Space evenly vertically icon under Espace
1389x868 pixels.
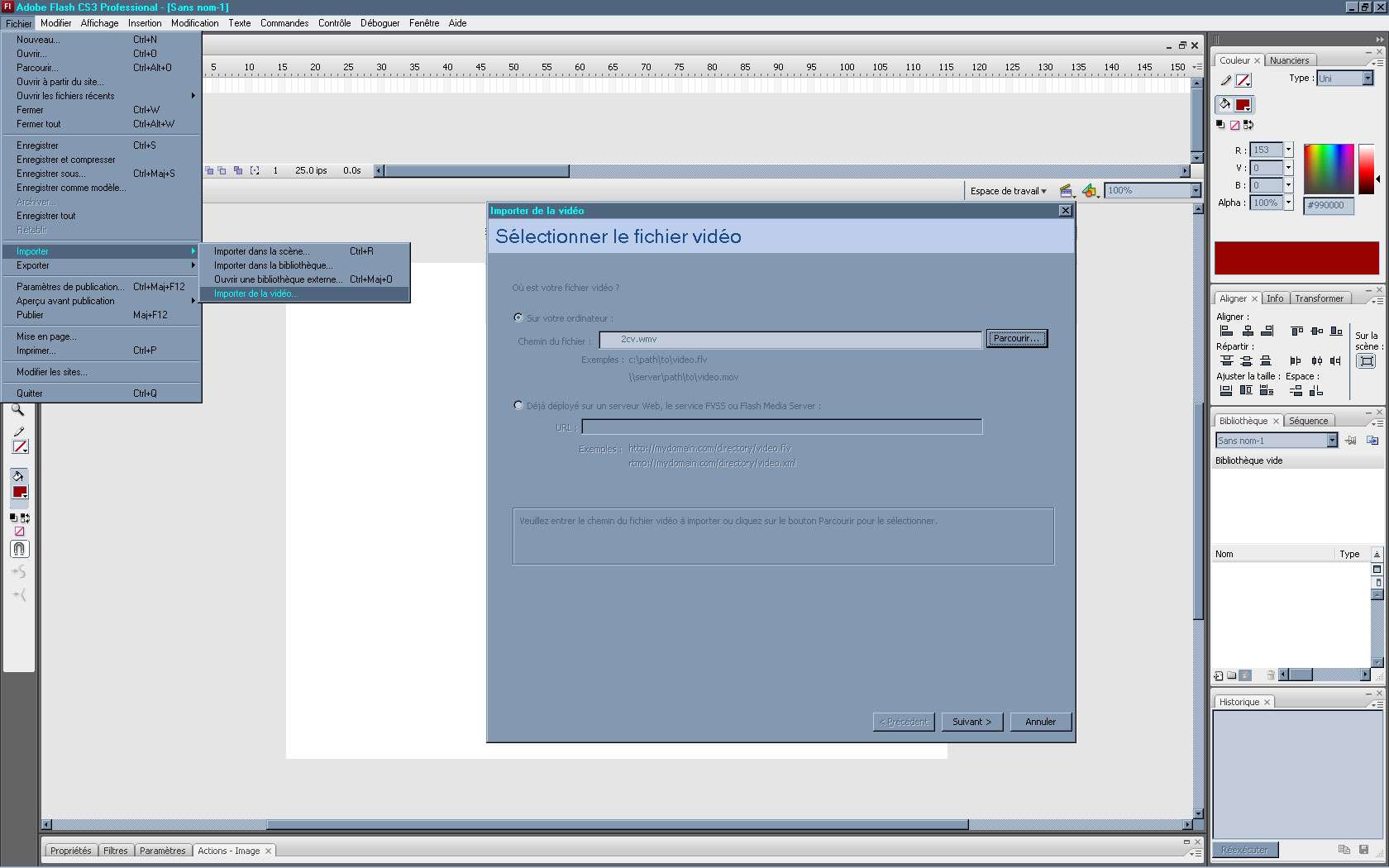[1296, 390]
